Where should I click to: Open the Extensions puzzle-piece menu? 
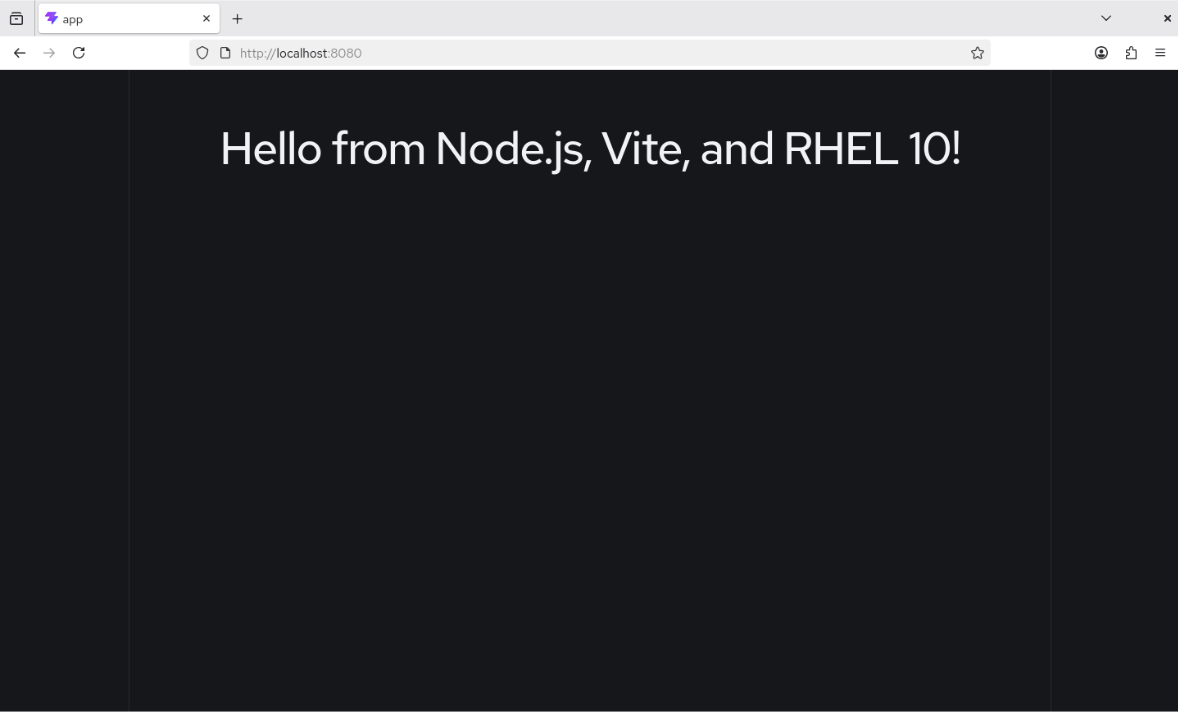pos(1131,53)
